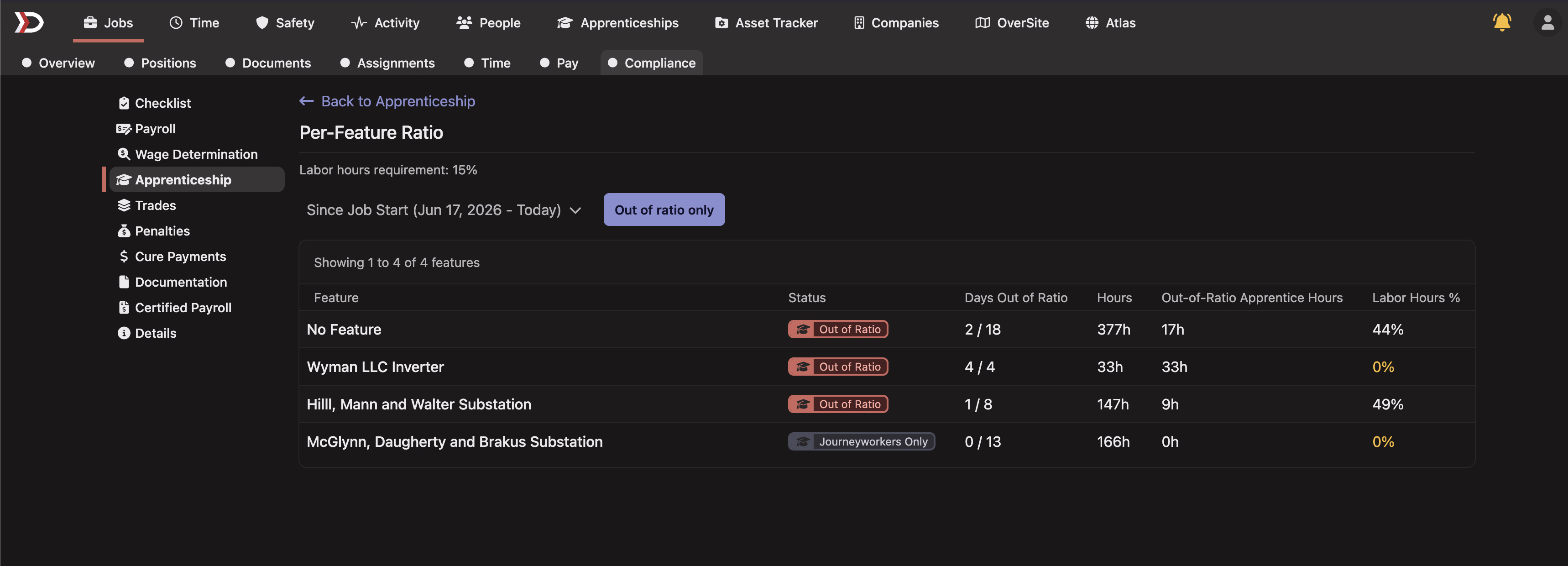Click the 44% labor hours value
The height and width of the screenshot is (566, 1568).
tap(1388, 329)
